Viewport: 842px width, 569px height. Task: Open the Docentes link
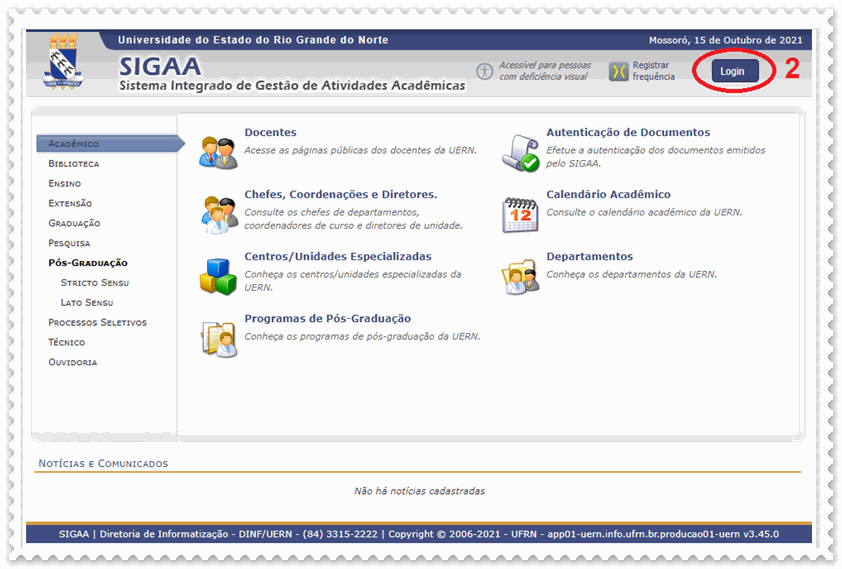pyautogui.click(x=270, y=132)
